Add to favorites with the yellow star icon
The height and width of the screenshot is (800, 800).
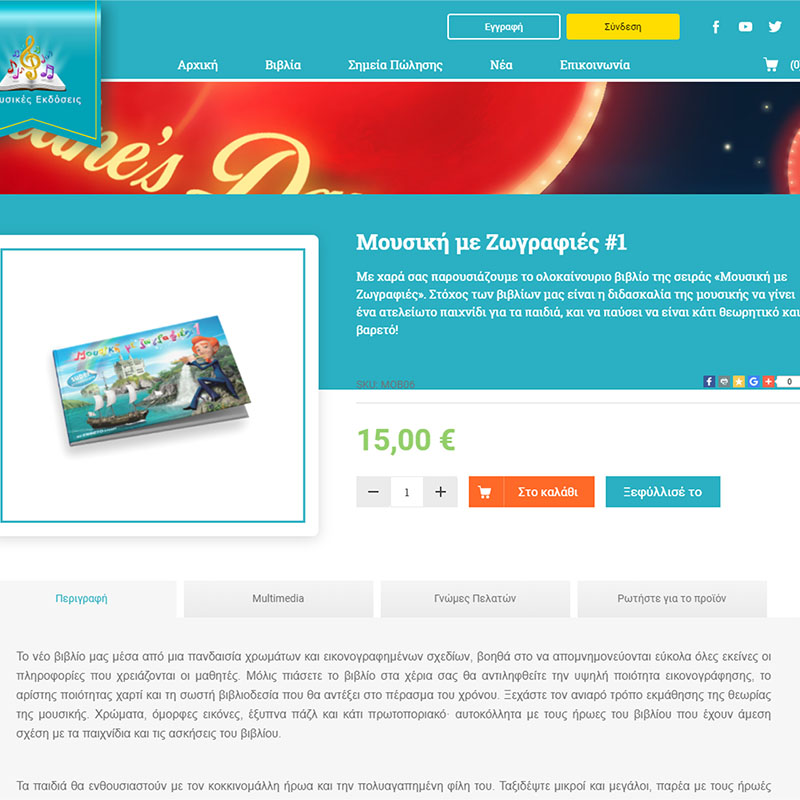coord(739,382)
